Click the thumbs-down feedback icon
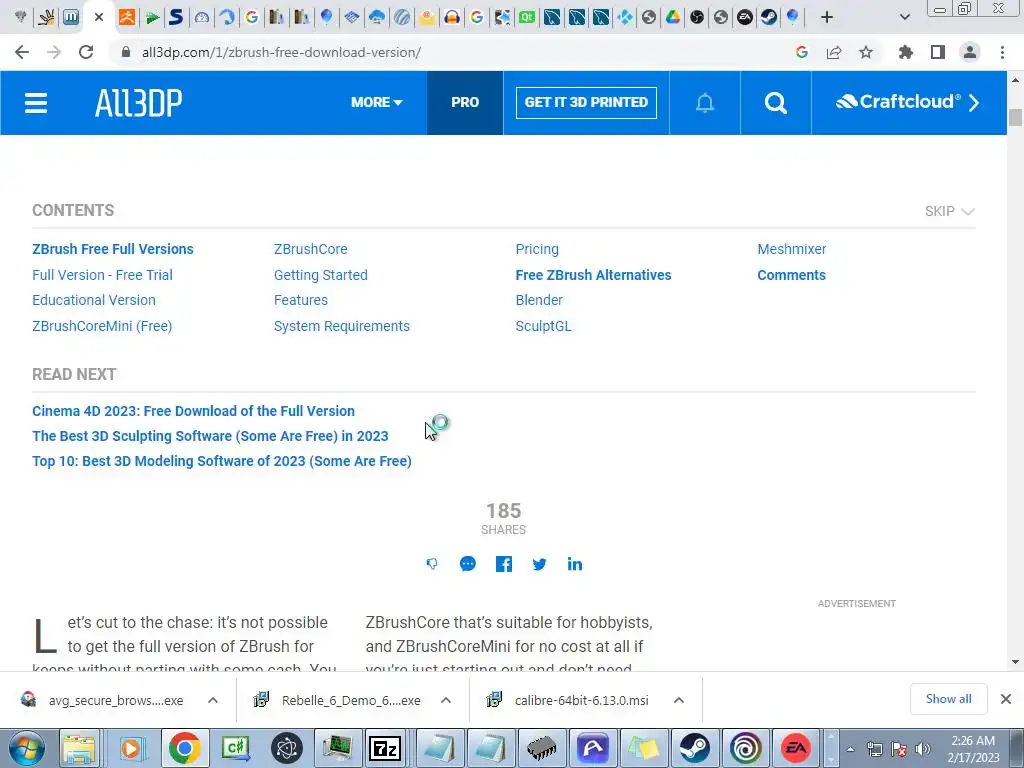1024x768 pixels. point(432,564)
